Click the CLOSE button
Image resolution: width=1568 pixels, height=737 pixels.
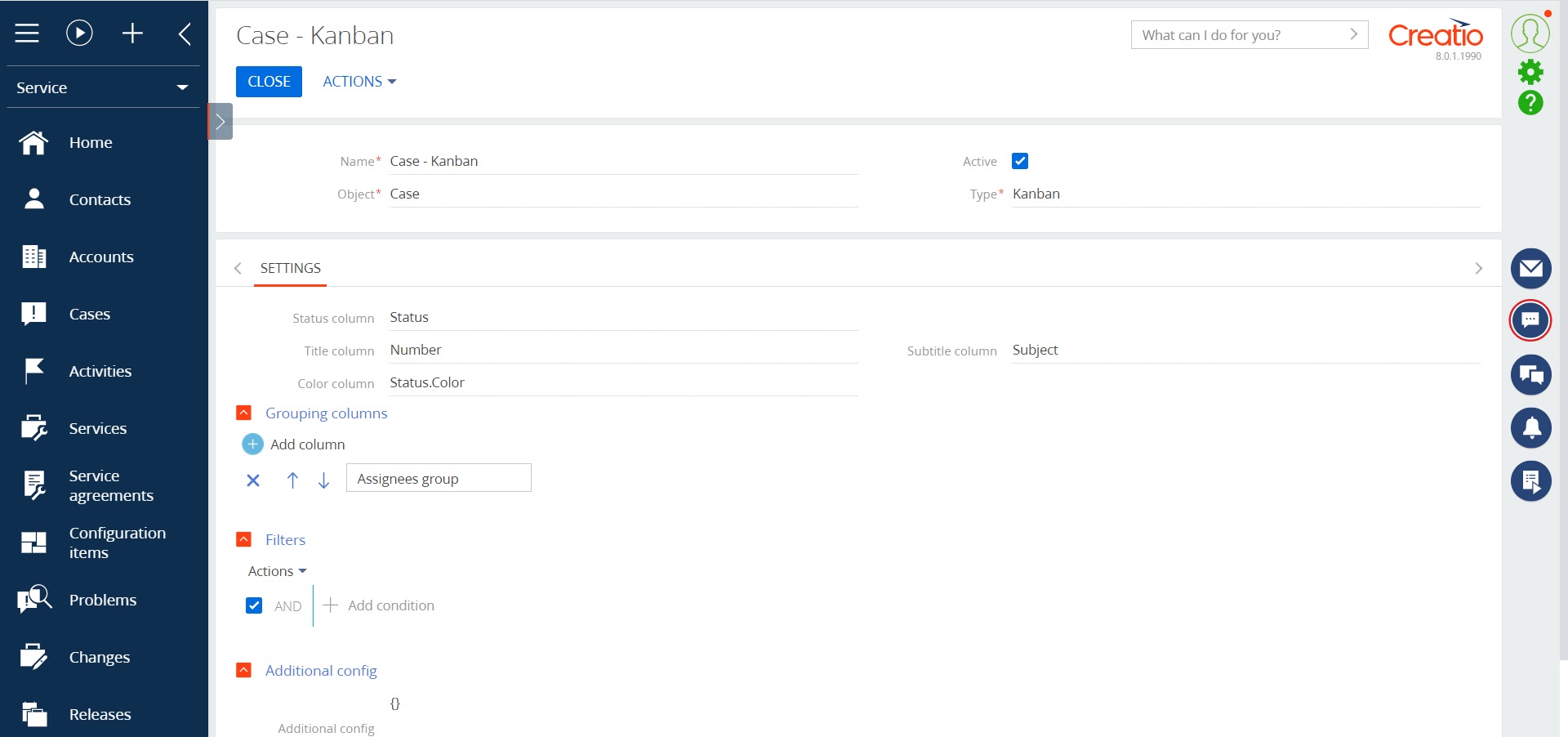point(269,81)
